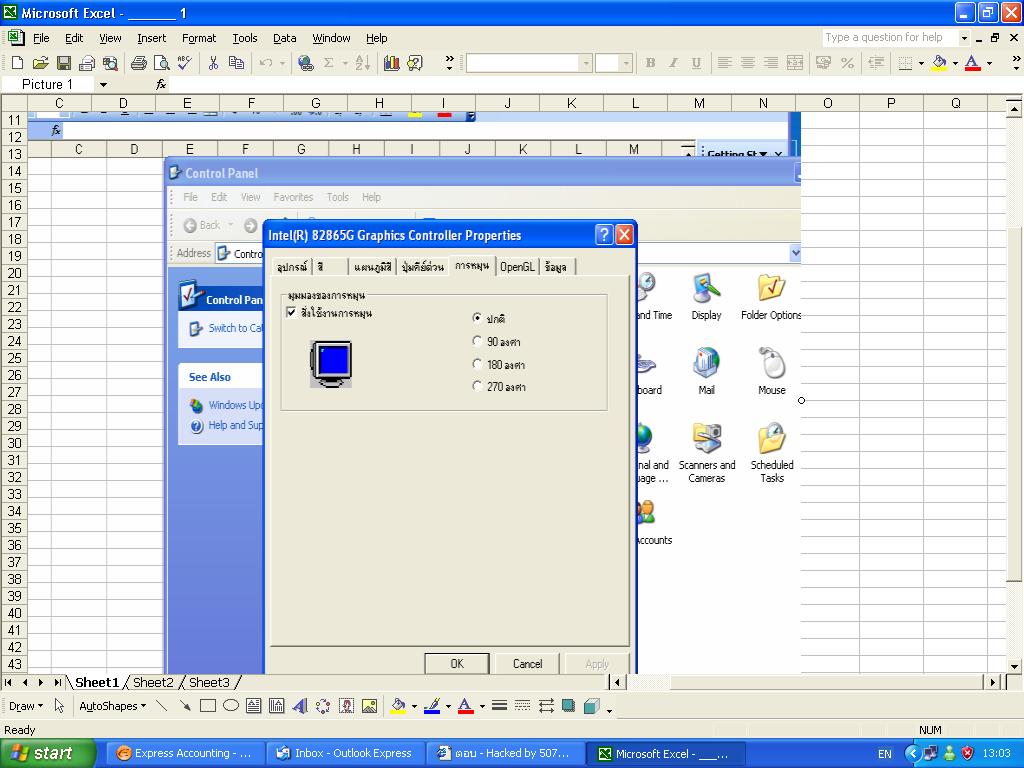This screenshot has width=1024, height=768.
Task: Click the Merge and Center icon
Action: click(795, 63)
